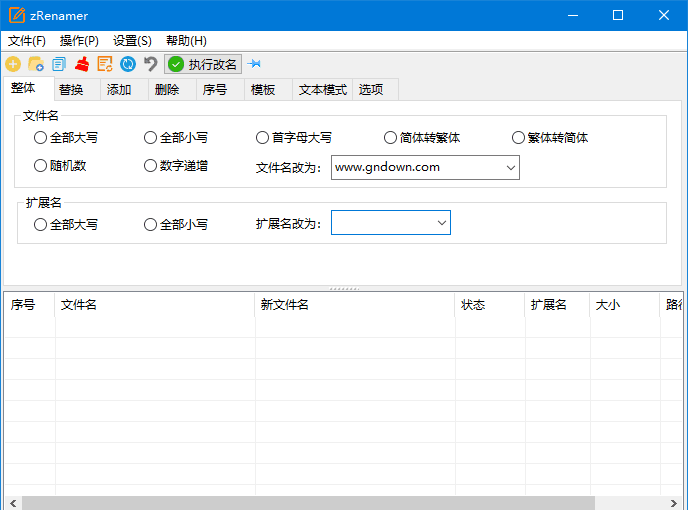Click the 新文件名 column header
688x510 pixels.
tap(355, 305)
